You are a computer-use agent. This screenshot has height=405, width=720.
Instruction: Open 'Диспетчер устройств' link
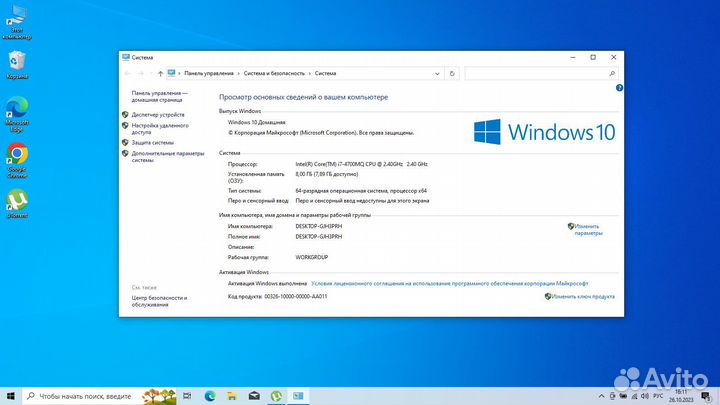click(158, 115)
